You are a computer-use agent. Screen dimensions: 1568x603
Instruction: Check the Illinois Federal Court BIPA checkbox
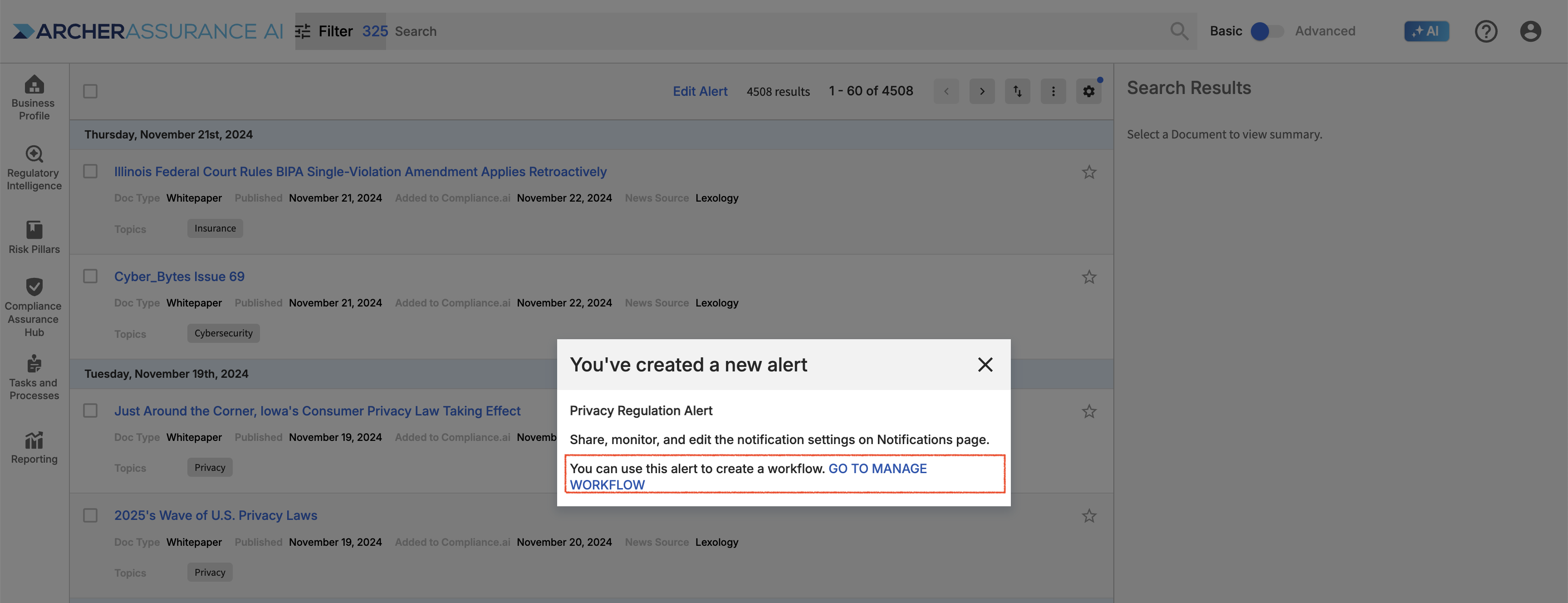(x=90, y=171)
